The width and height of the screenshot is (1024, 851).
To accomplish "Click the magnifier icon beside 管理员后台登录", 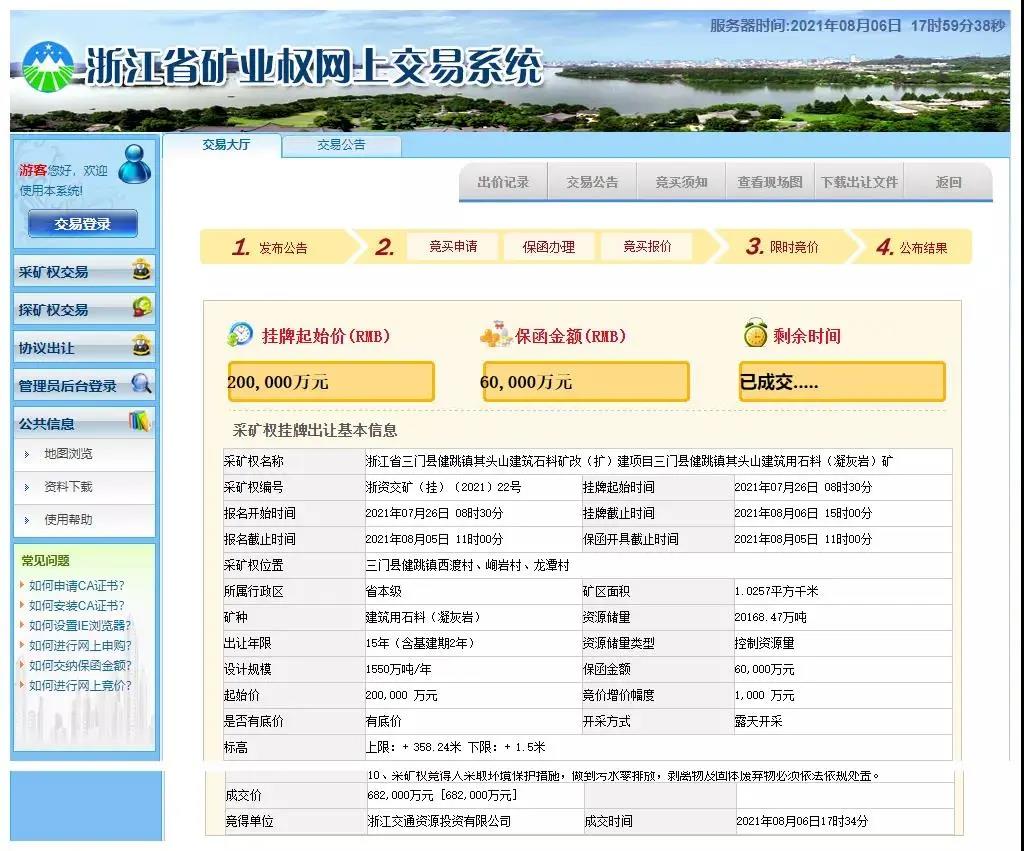I will 142,384.
